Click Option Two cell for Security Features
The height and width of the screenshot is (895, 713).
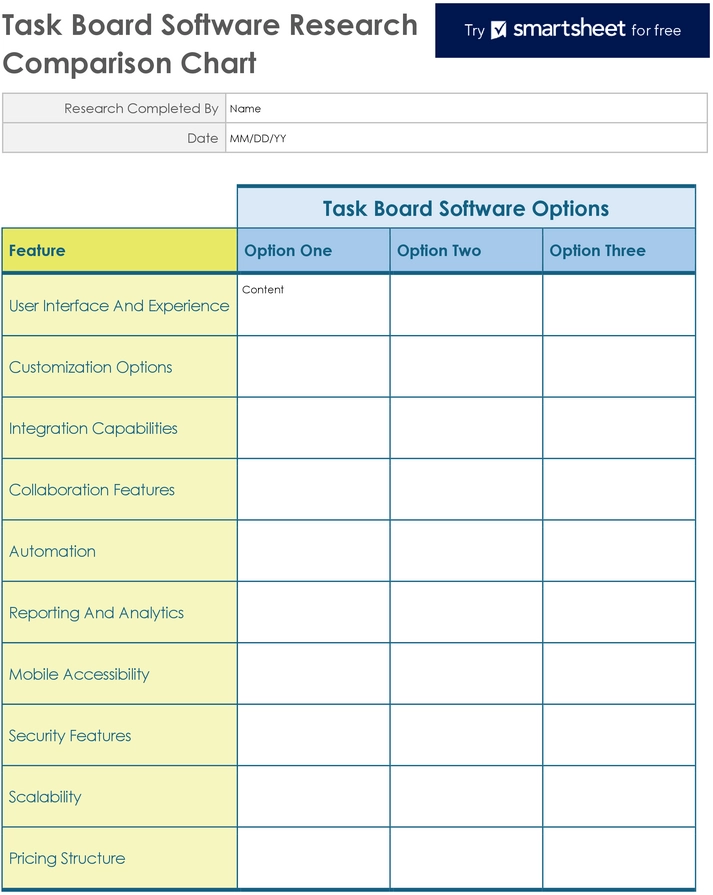point(466,735)
